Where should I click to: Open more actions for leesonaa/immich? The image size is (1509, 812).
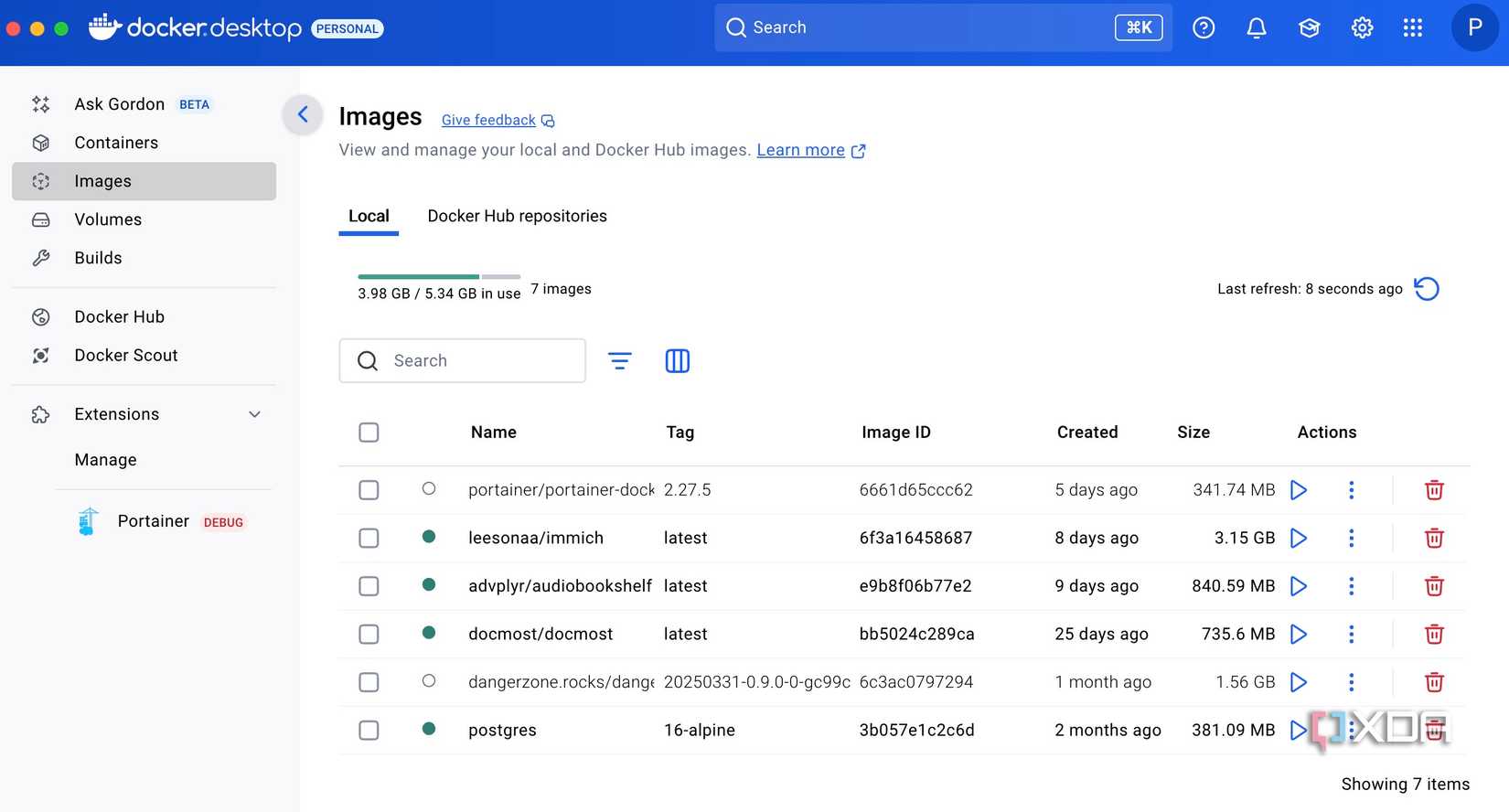[x=1351, y=539]
